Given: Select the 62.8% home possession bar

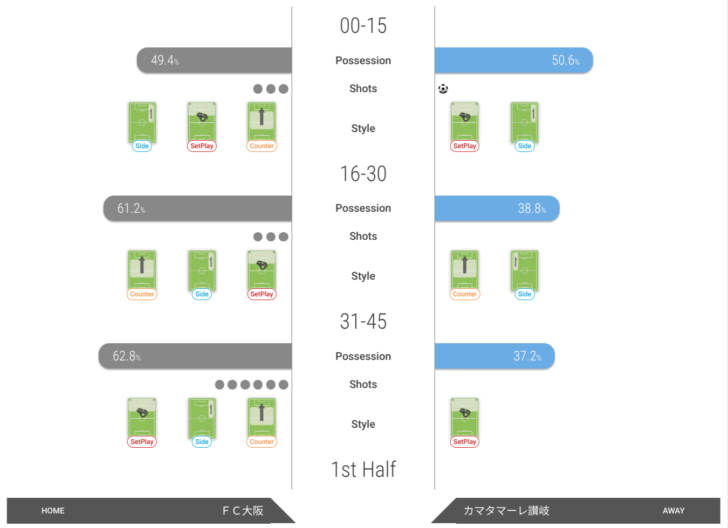Looking at the screenshot, I should coord(195,357).
